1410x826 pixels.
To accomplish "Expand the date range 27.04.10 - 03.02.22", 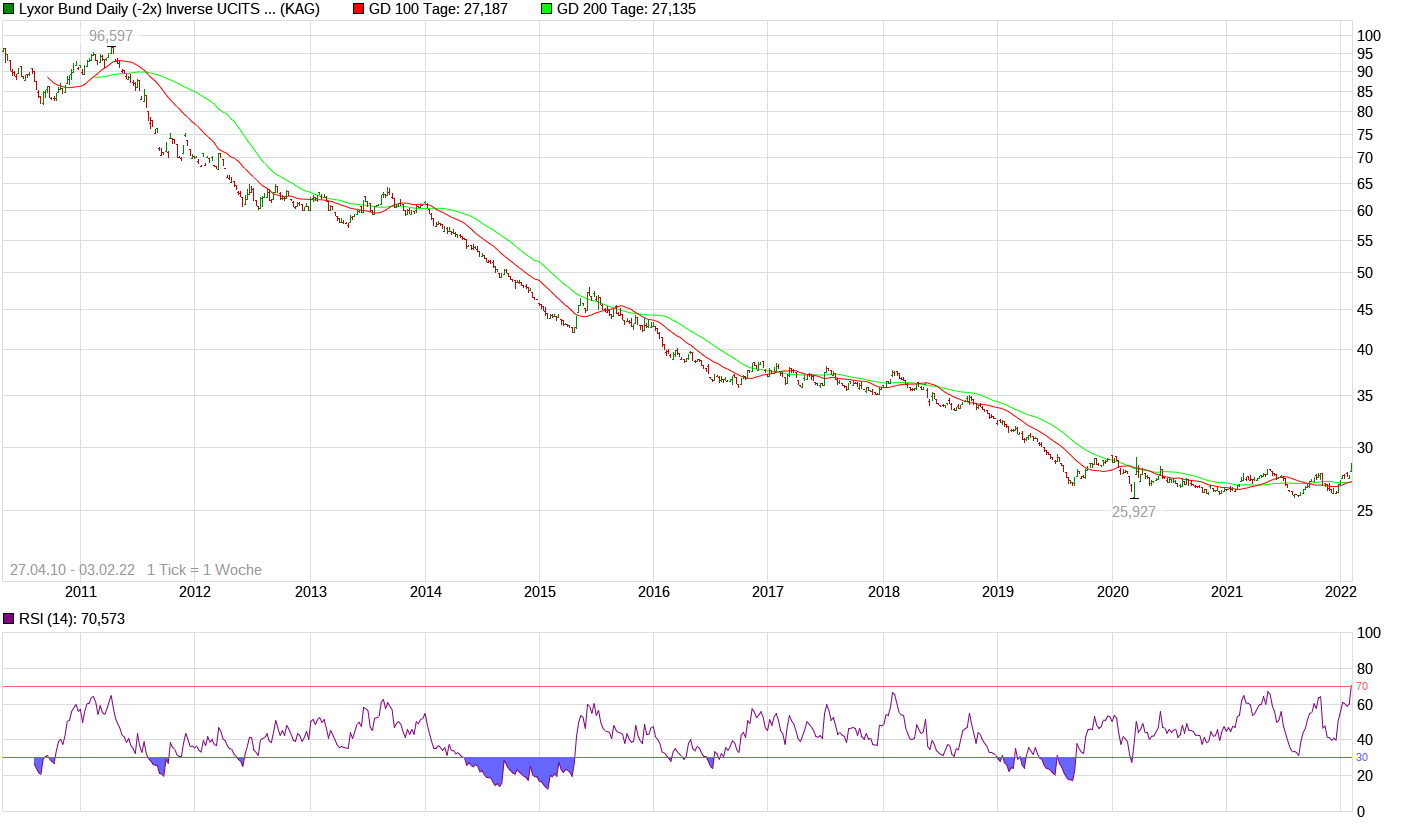I will tap(72, 569).
